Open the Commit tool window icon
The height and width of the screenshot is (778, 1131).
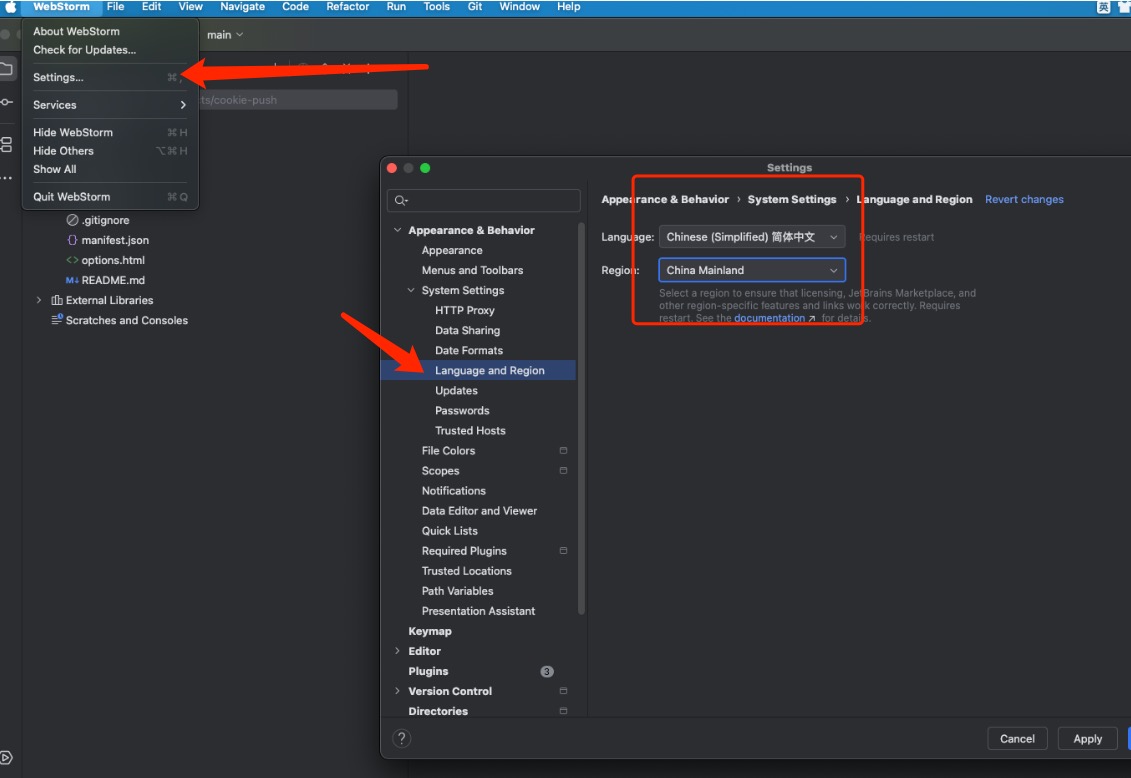(6, 102)
